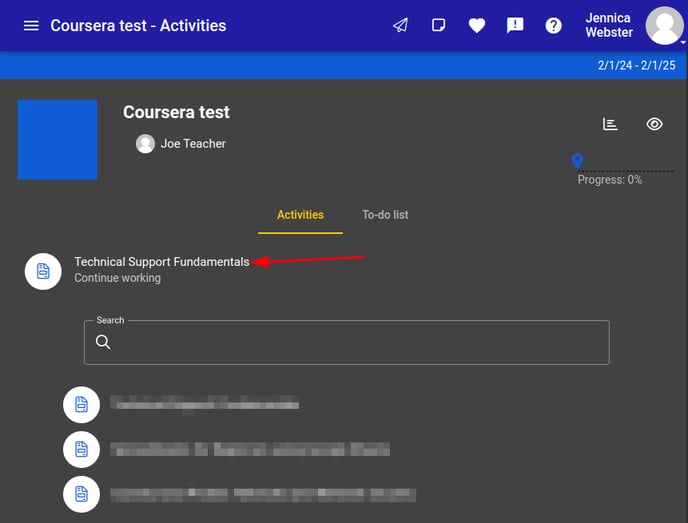Image resolution: width=688 pixels, height=523 pixels.
Task: Open the hamburger navigation menu
Action: point(31,25)
